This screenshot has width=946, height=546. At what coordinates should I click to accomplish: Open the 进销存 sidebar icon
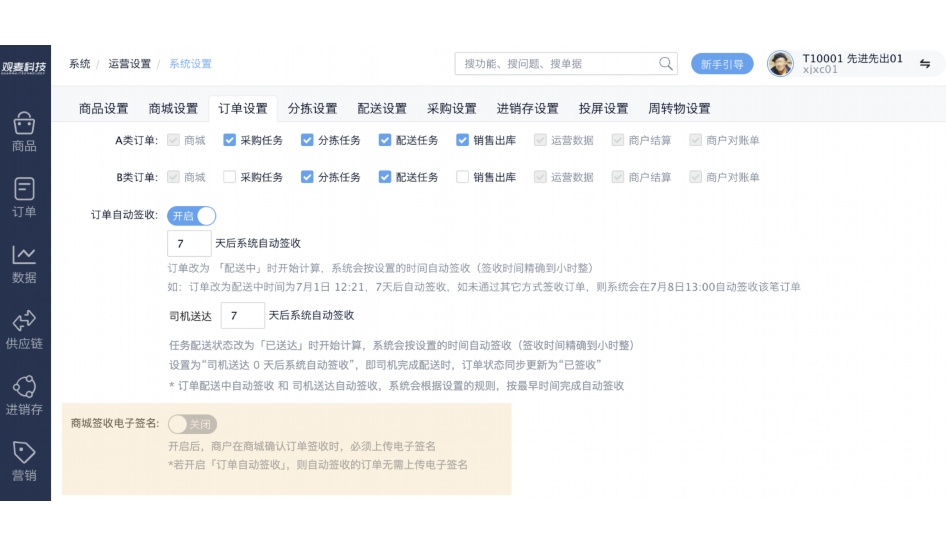[x=24, y=388]
